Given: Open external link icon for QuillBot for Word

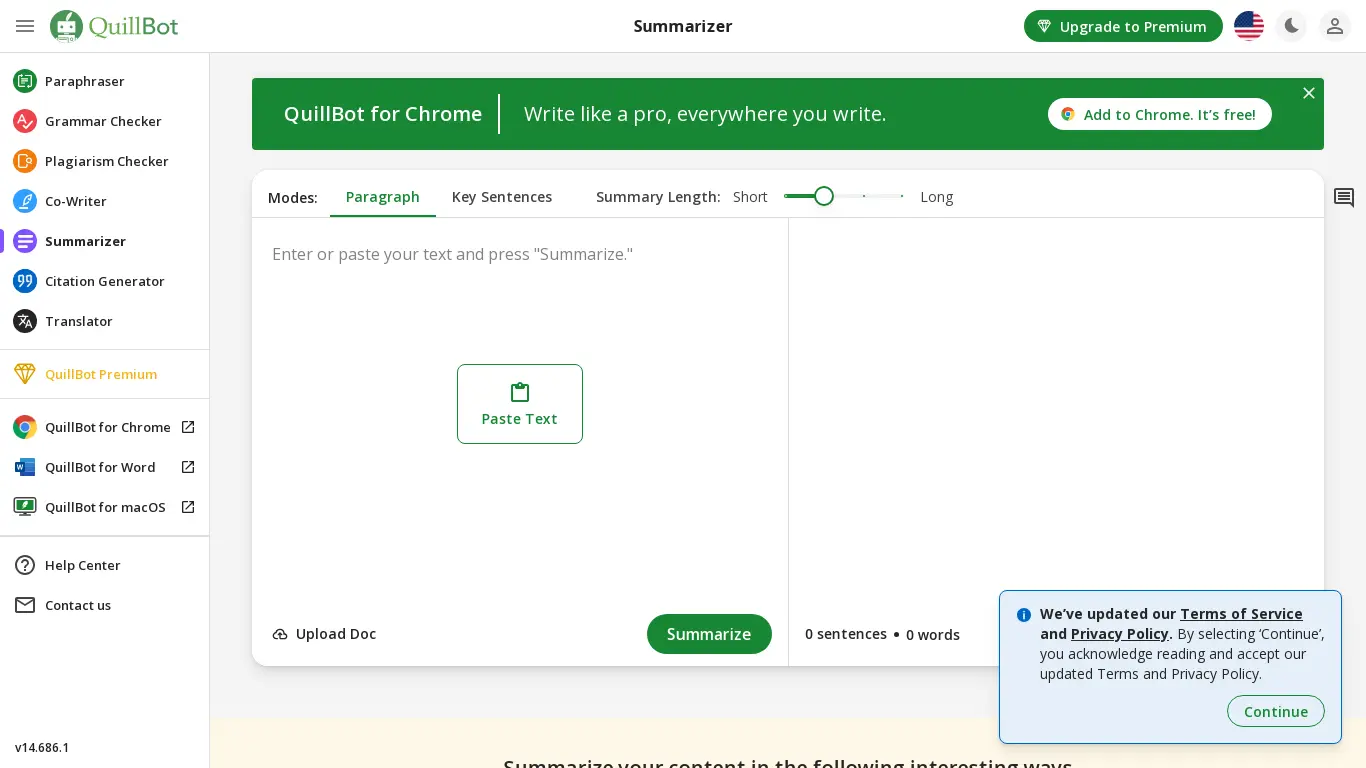Looking at the screenshot, I should point(188,467).
